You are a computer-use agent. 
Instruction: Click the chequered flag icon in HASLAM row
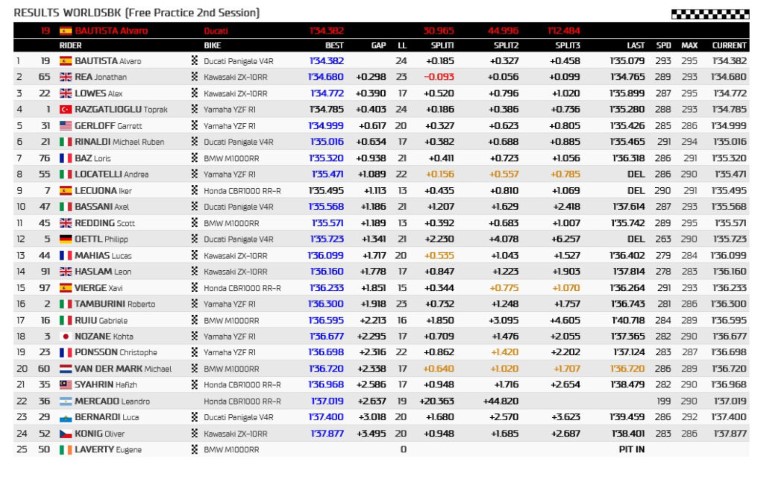pyautogui.click(x=194, y=271)
